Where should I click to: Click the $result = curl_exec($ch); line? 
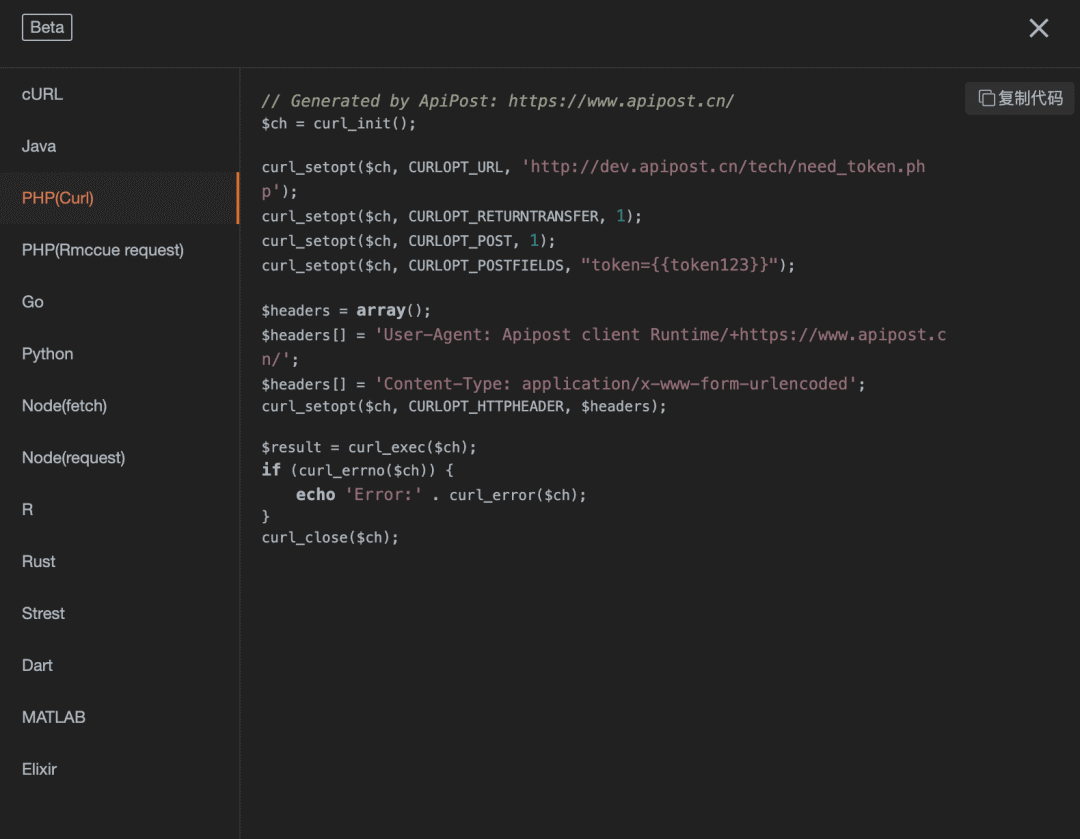pos(368,448)
